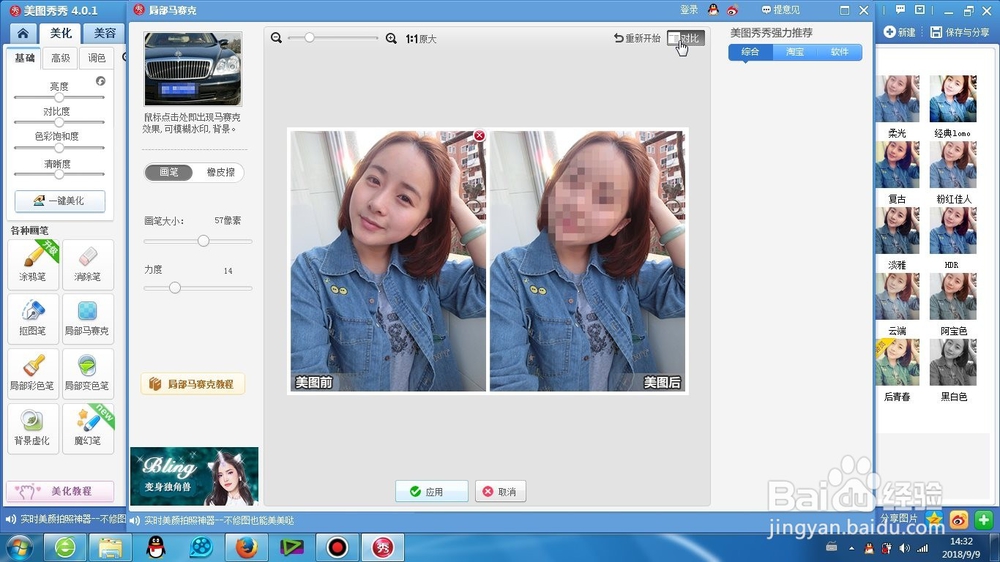This screenshot has height=562, width=1000.
Task: Select the 抠图笔 cutout tool
Action: click(x=33, y=319)
